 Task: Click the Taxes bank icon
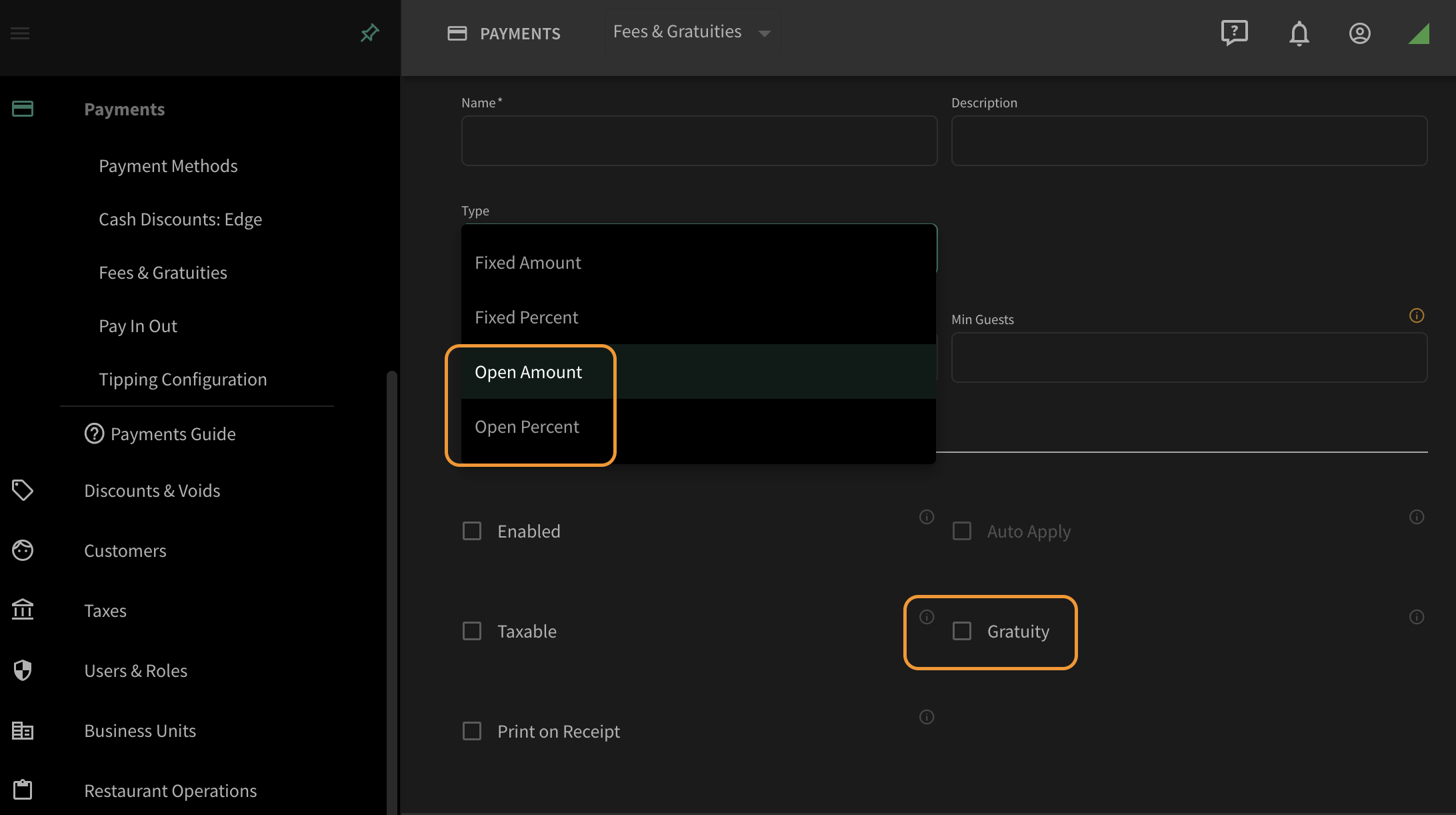pyautogui.click(x=23, y=610)
